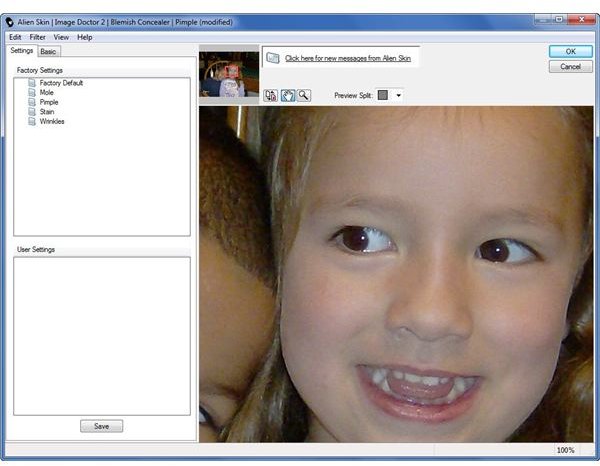Image resolution: width=600 pixels, height=466 pixels.
Task: Close the Blemish Concealer window
Action: click(x=581, y=19)
